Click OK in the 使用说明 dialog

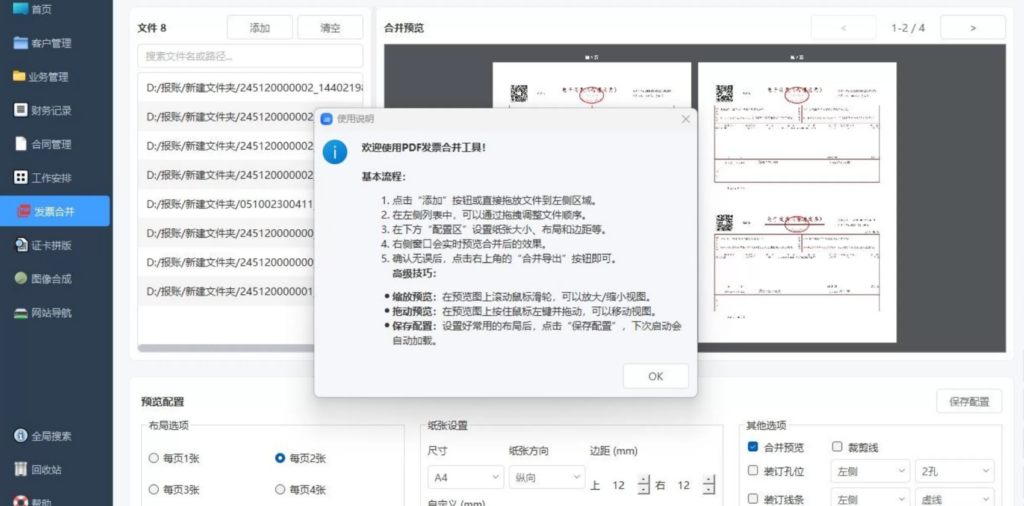coord(656,376)
